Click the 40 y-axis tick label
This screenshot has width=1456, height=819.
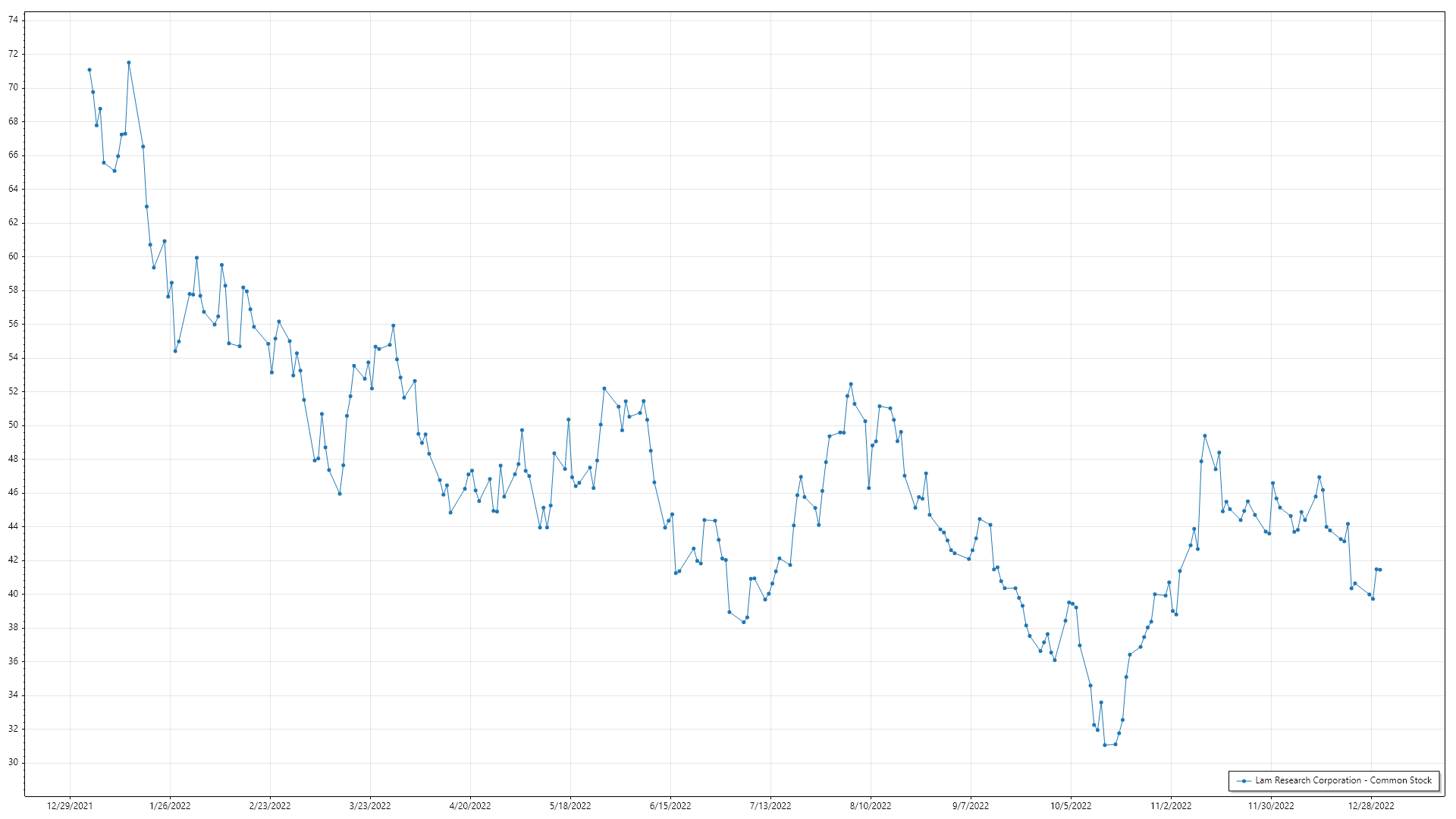pos(14,594)
